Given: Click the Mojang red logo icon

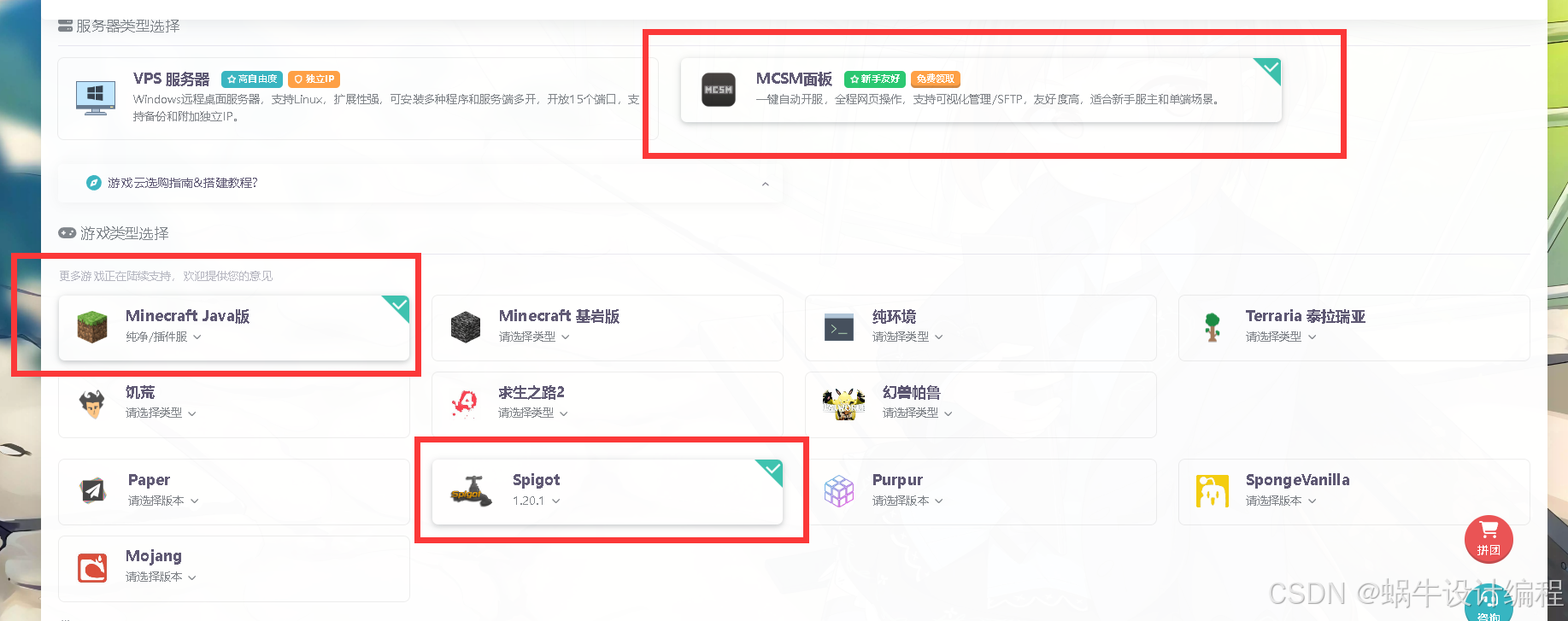Looking at the screenshot, I should [x=92, y=567].
